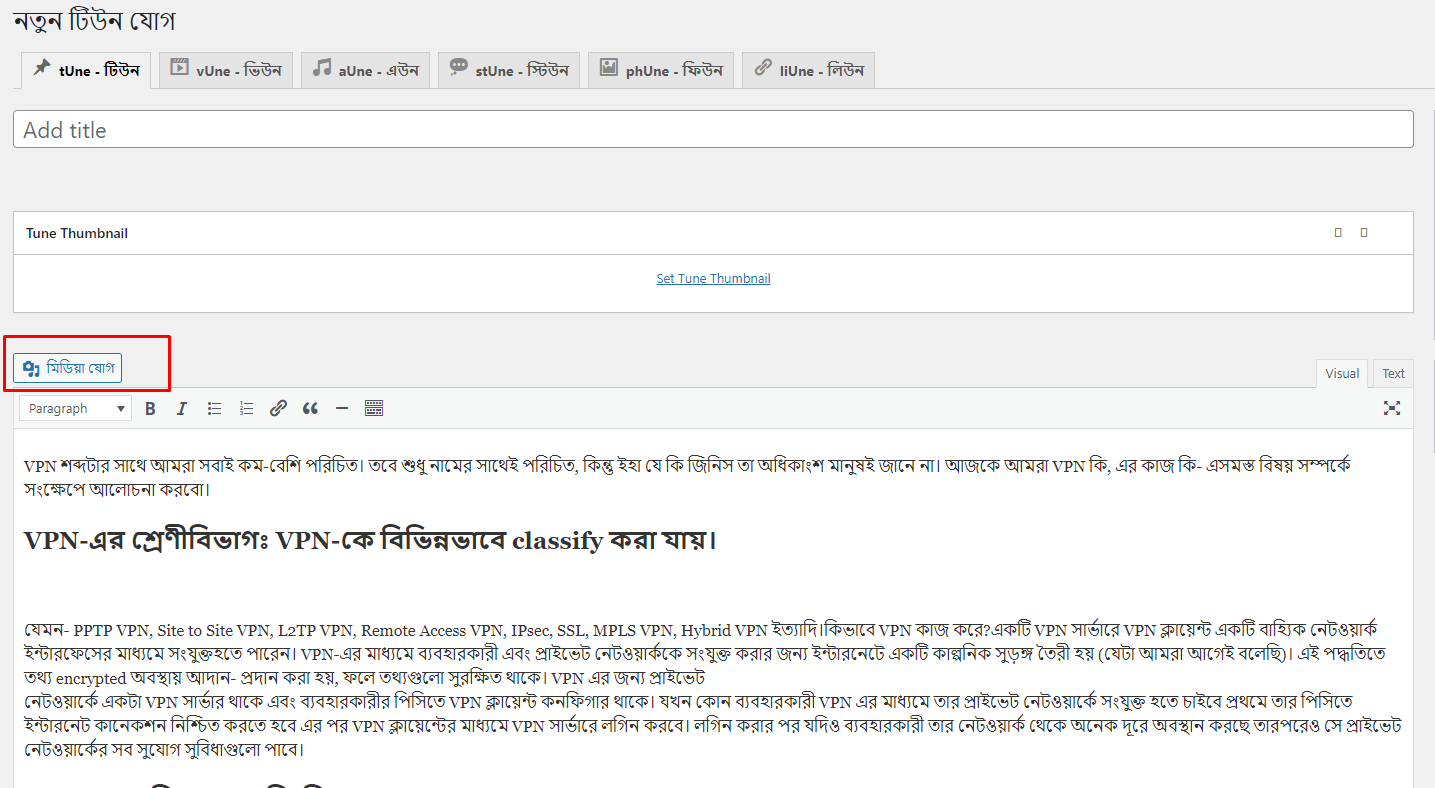Enter distraction-free fullscreen writing mode
The image size is (1435, 788).
point(1392,407)
